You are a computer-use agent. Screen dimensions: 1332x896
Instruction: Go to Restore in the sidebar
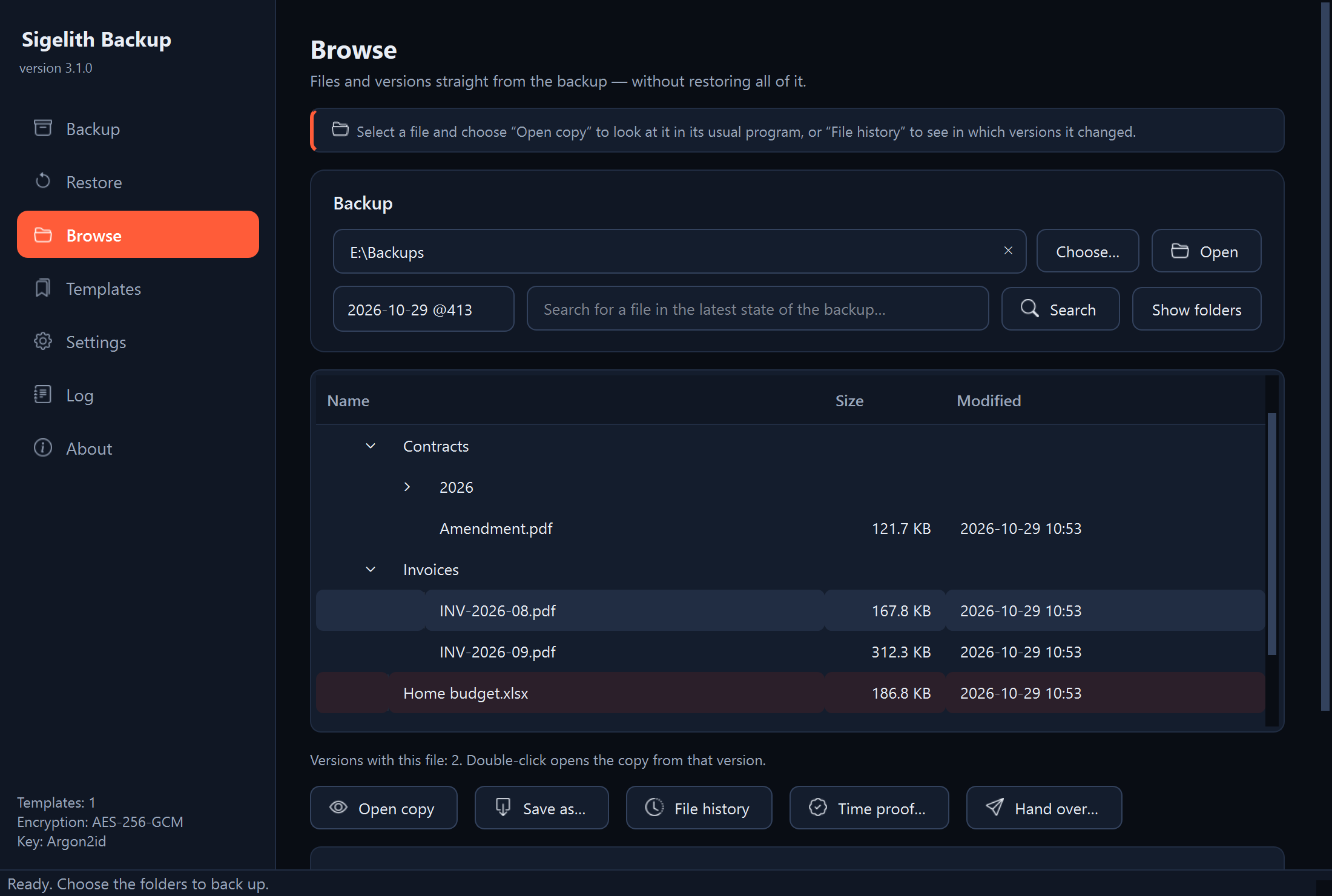pyautogui.click(x=138, y=182)
